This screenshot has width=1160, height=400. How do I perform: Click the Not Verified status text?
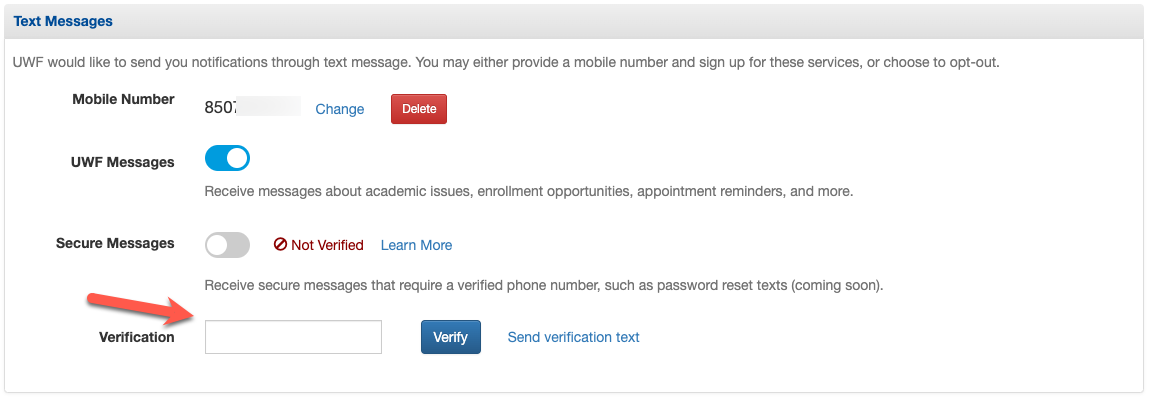click(x=327, y=245)
